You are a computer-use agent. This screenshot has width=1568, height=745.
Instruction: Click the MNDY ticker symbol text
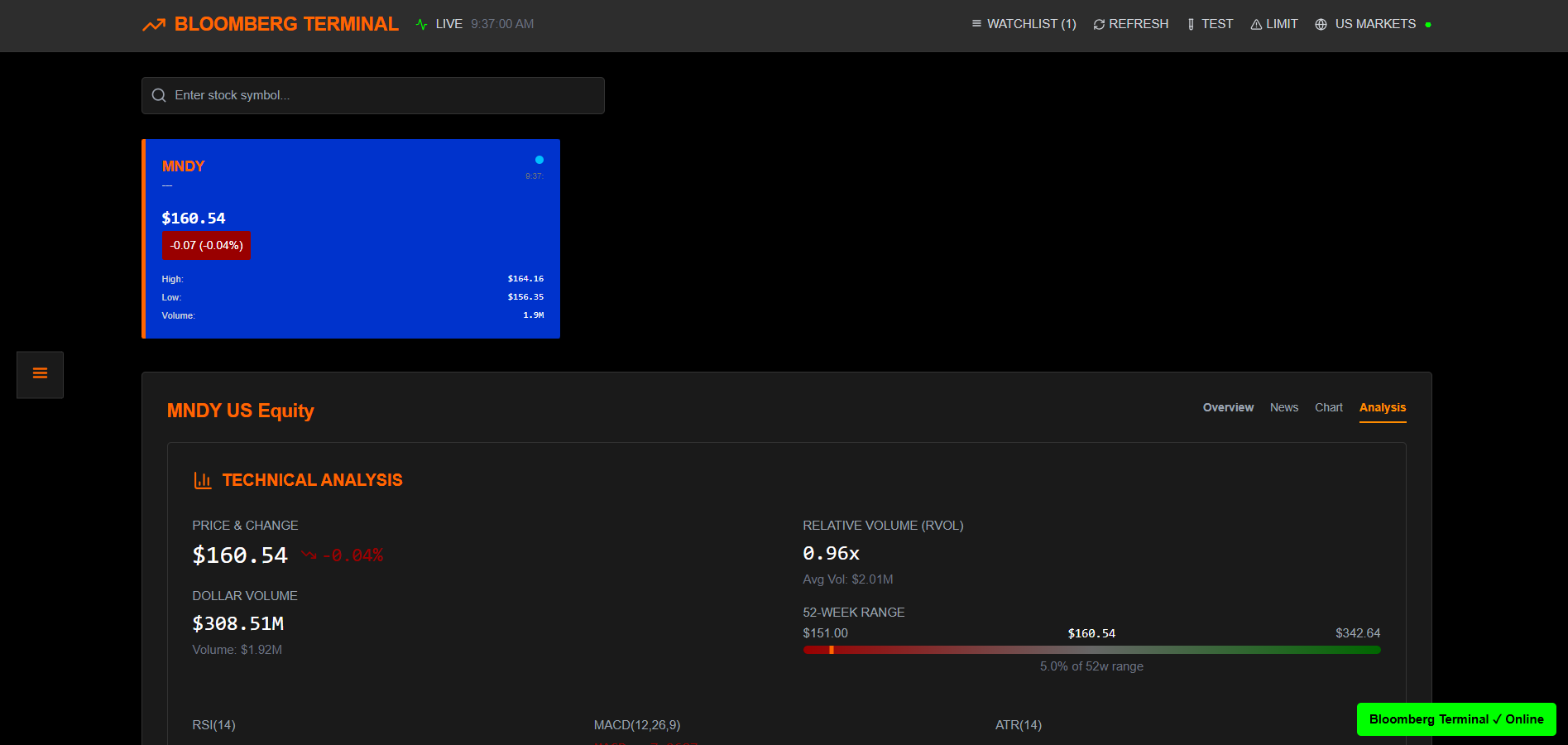click(x=184, y=166)
